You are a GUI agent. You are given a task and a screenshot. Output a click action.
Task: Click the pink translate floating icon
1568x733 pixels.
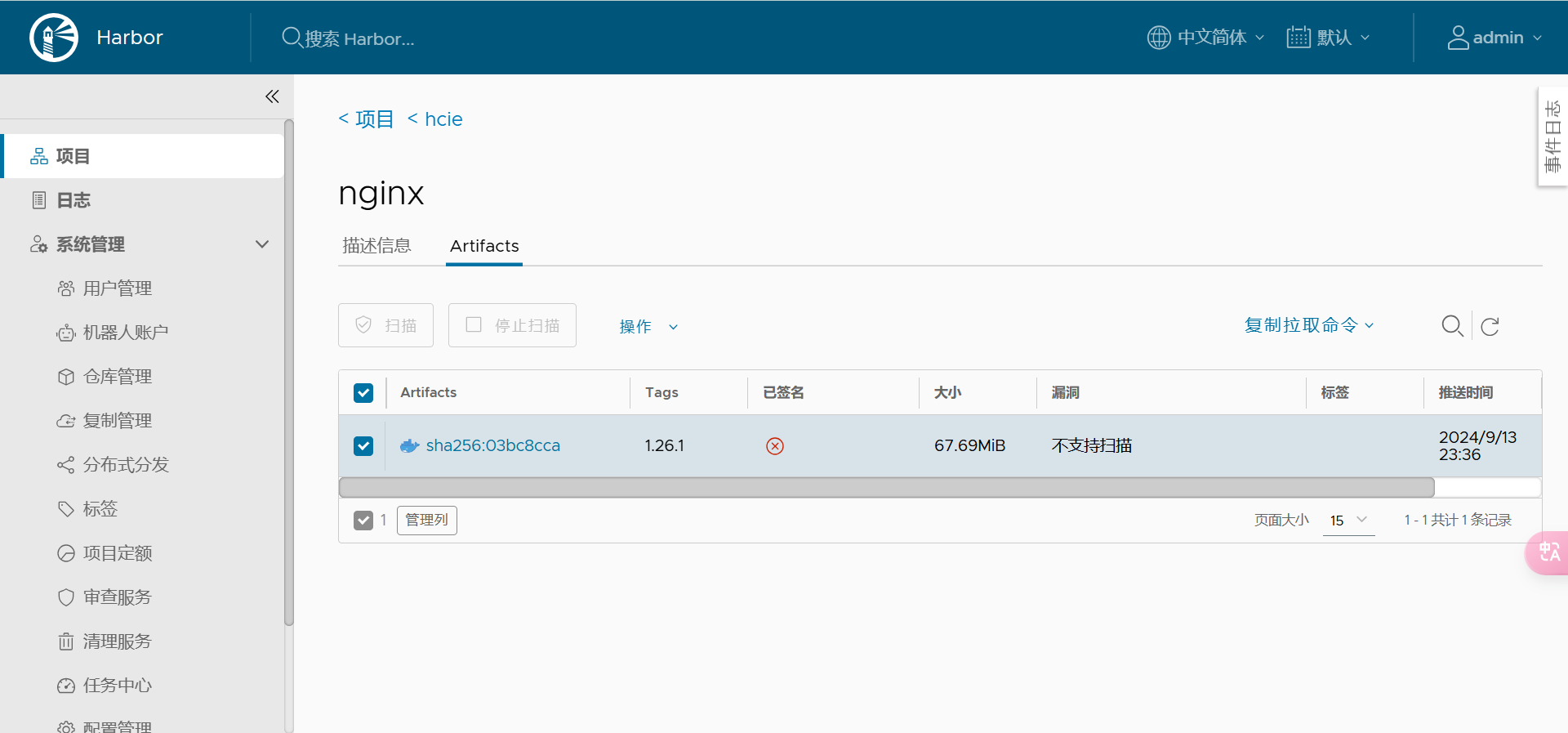[x=1548, y=552]
